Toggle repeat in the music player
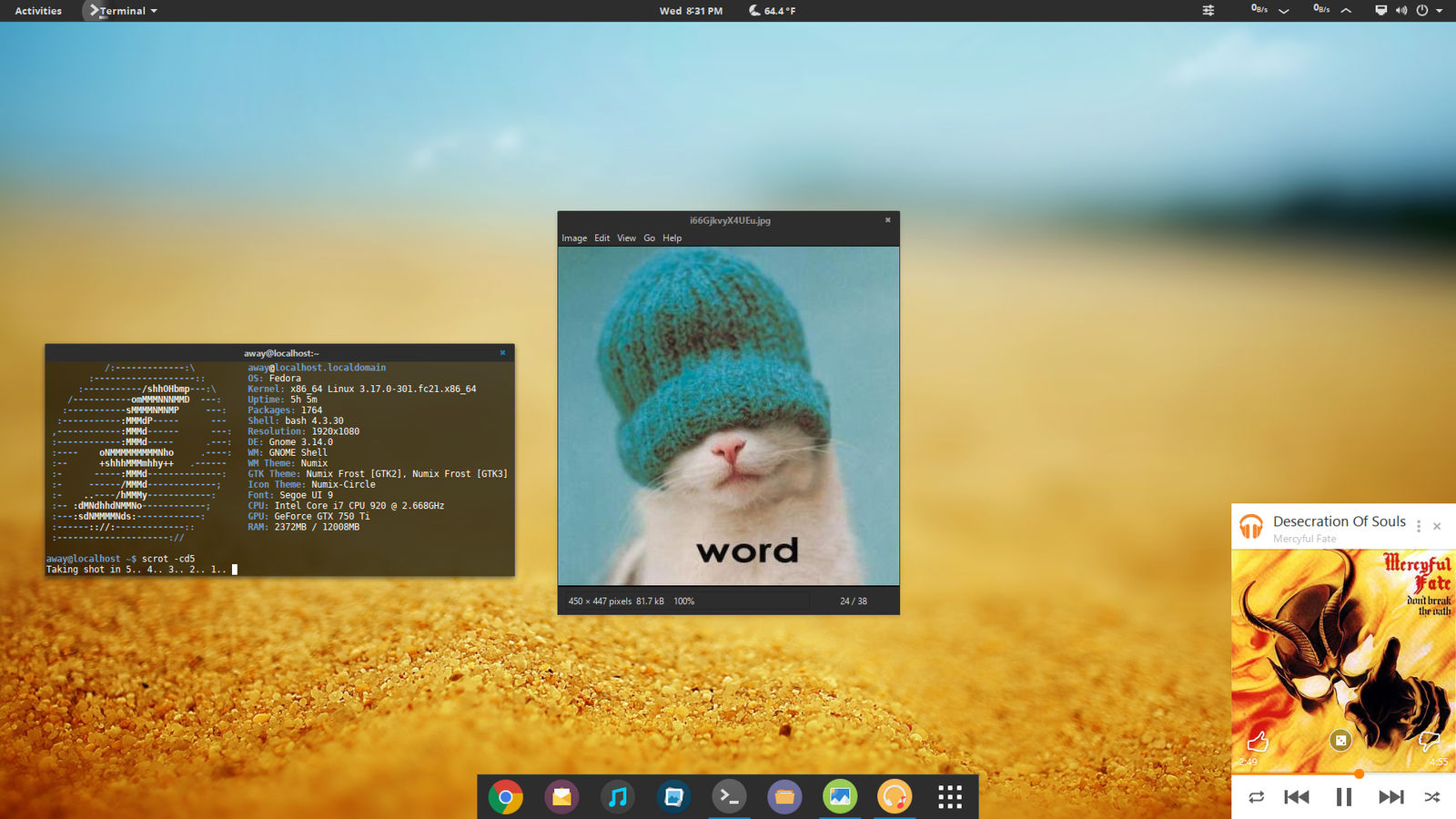 pos(1256,797)
